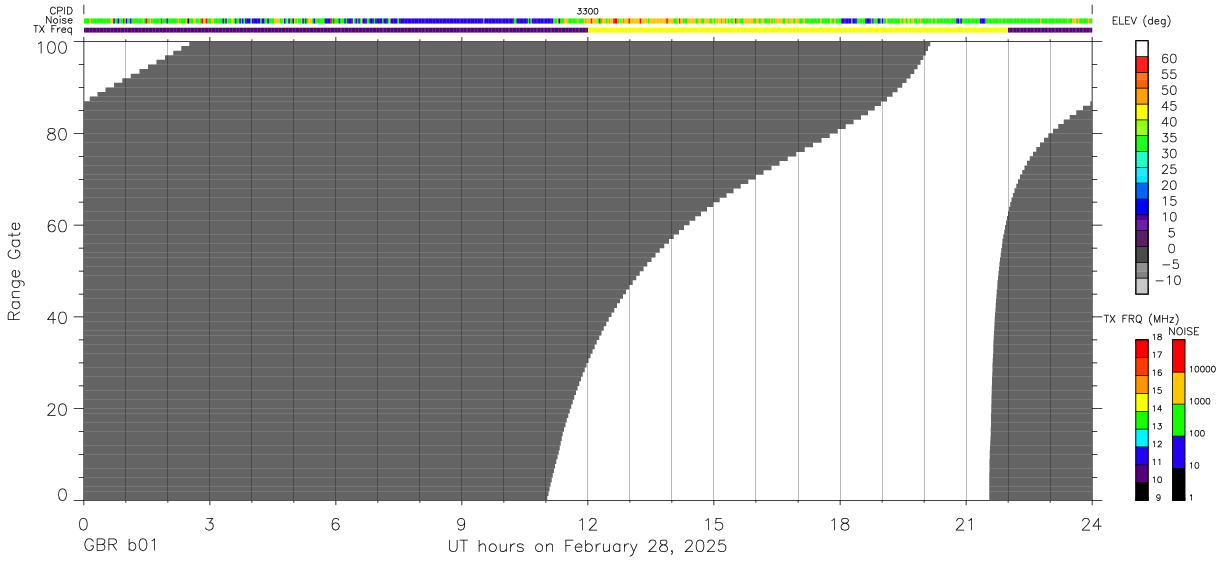Click the CPID value '3300'
This screenshot has height=567, width=1228.
pos(587,11)
